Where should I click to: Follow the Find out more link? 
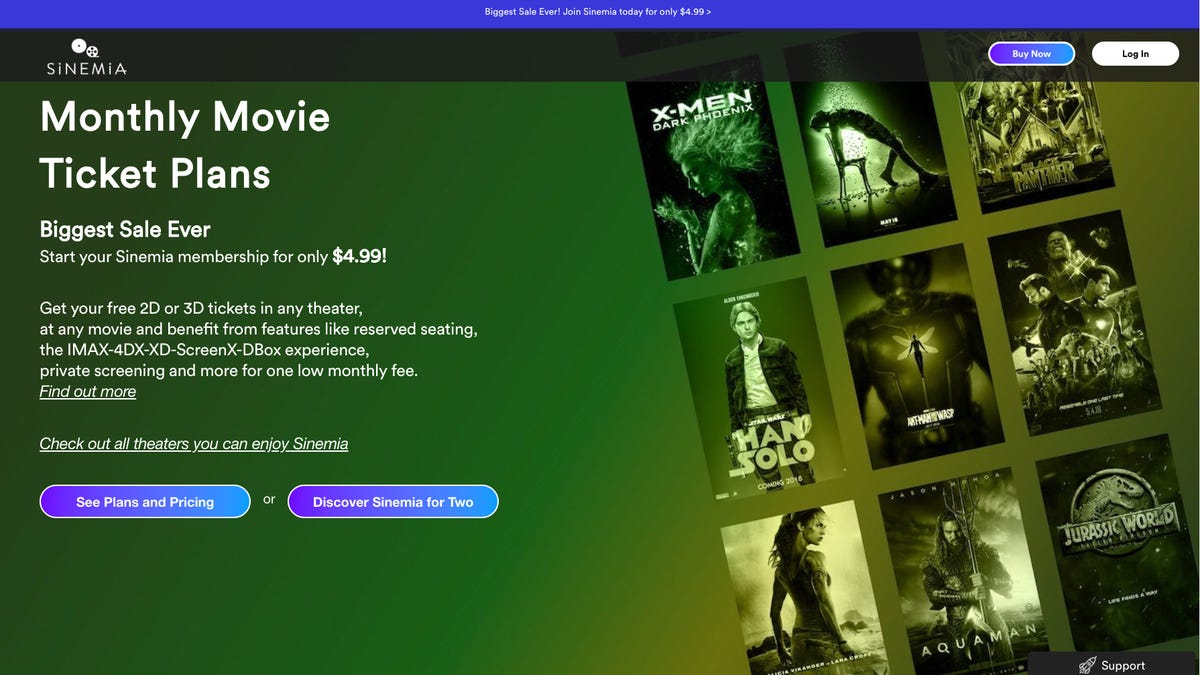pyautogui.click(x=88, y=392)
